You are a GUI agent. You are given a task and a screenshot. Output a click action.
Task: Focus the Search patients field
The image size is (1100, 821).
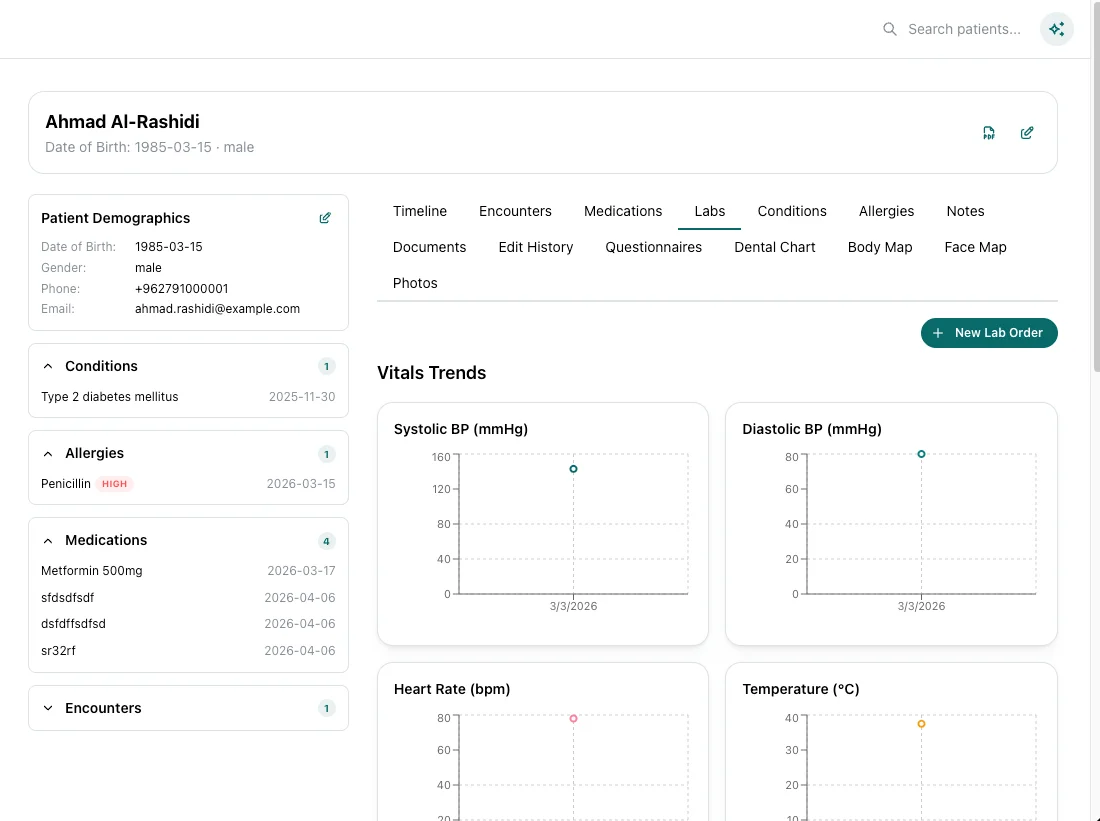[964, 29]
